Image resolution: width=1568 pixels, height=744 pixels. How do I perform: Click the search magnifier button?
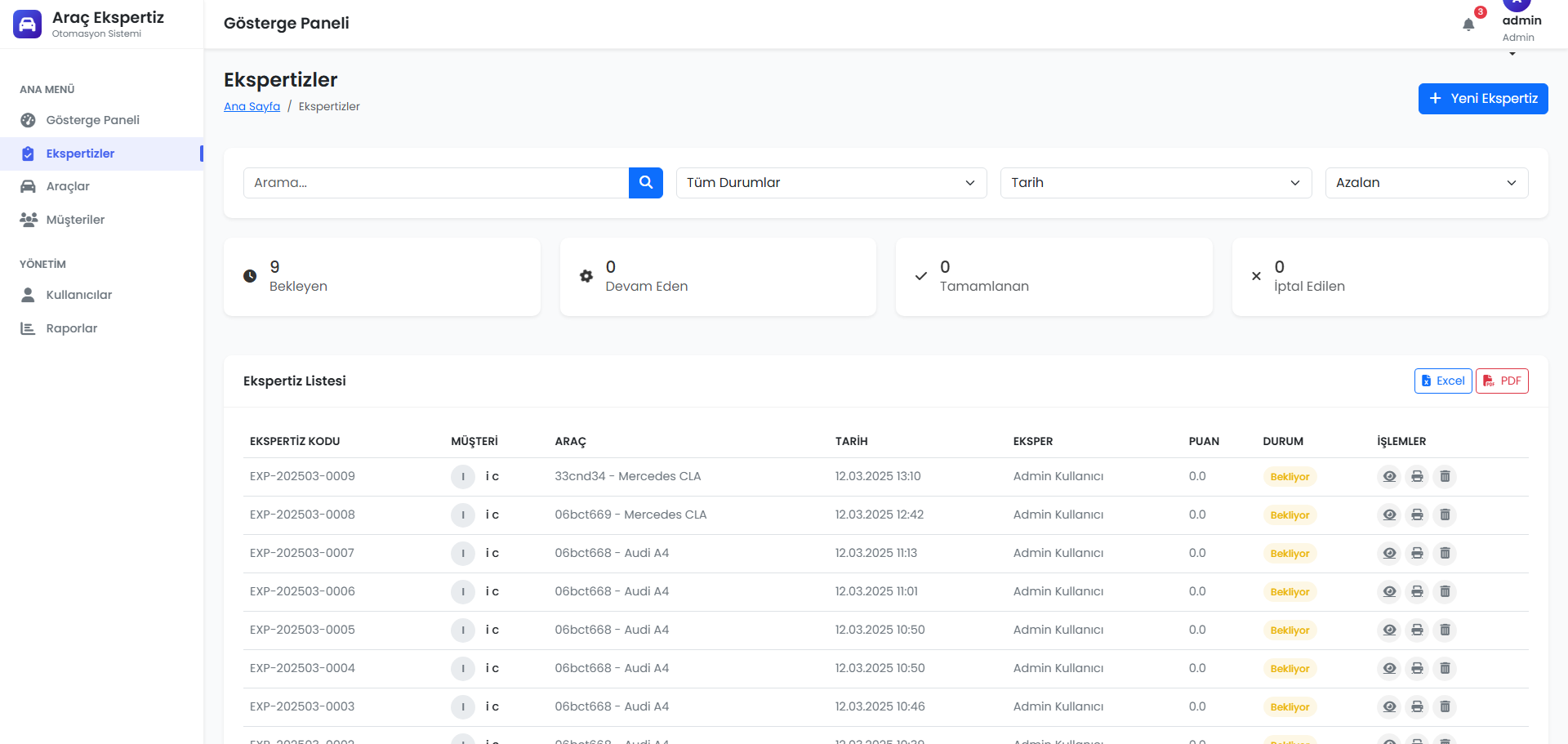click(646, 183)
